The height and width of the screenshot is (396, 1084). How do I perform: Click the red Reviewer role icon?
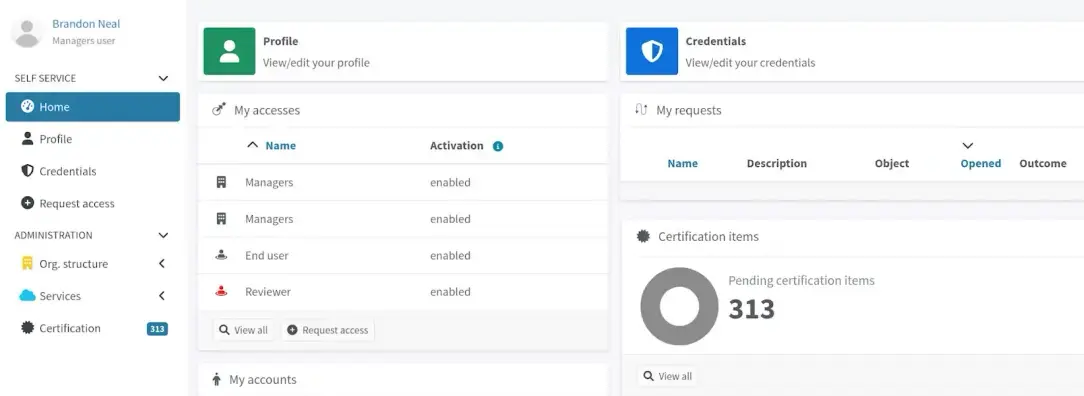pos(221,292)
